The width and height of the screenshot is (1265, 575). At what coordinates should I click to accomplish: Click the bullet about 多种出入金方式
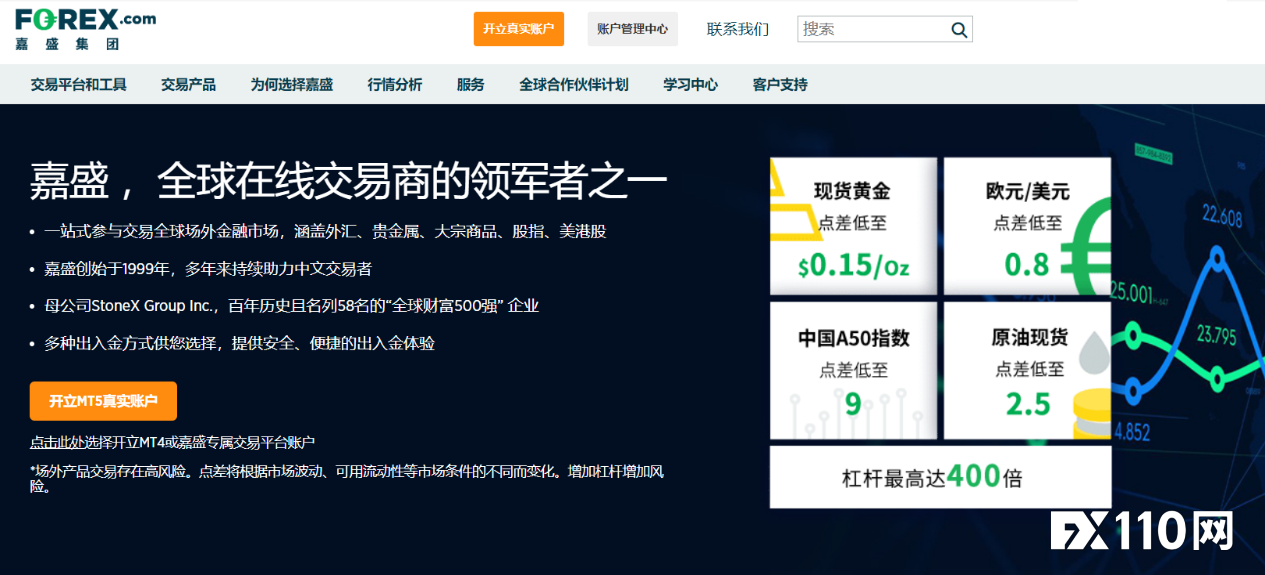(x=239, y=343)
